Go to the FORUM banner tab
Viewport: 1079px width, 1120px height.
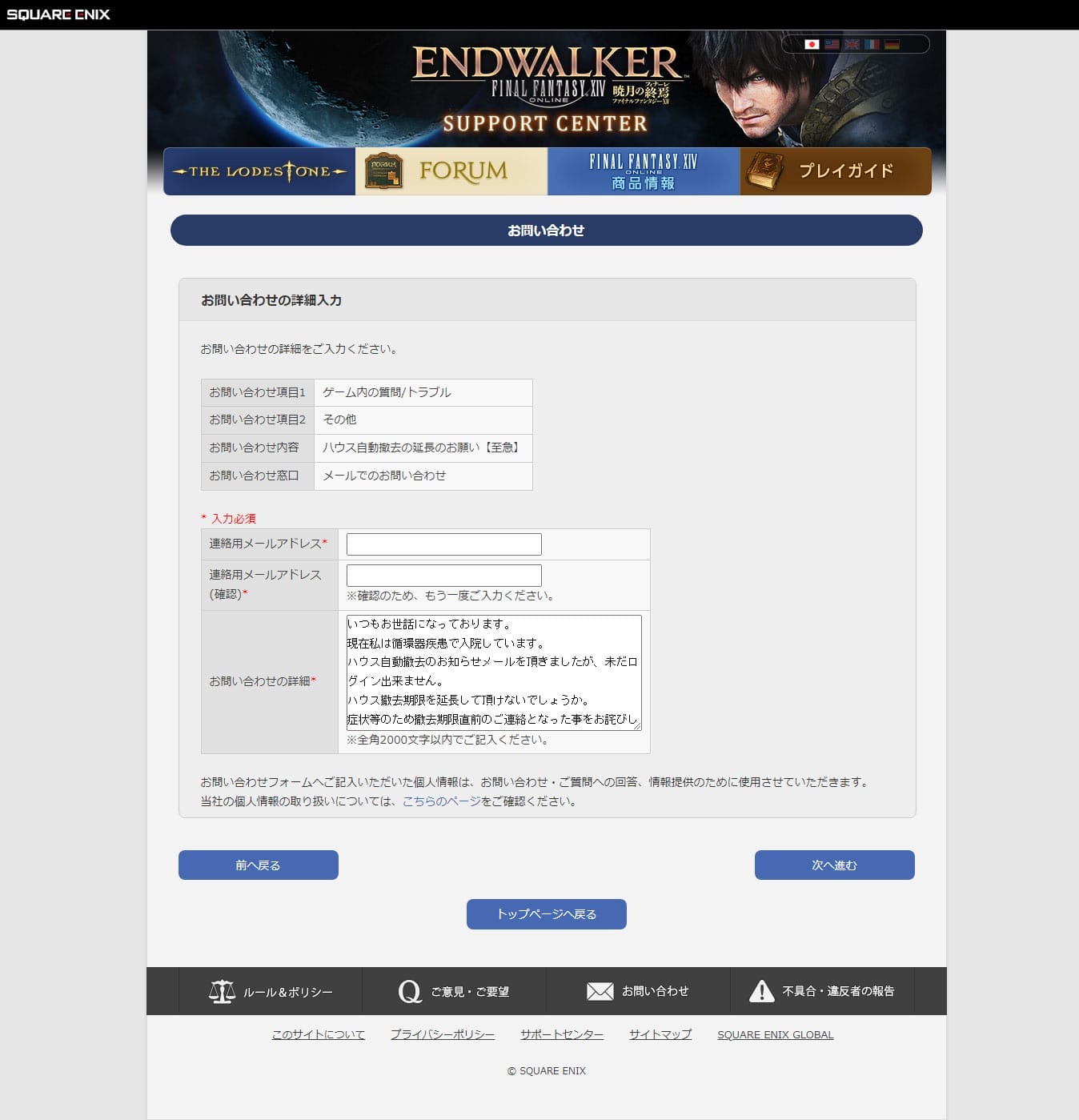pos(451,171)
